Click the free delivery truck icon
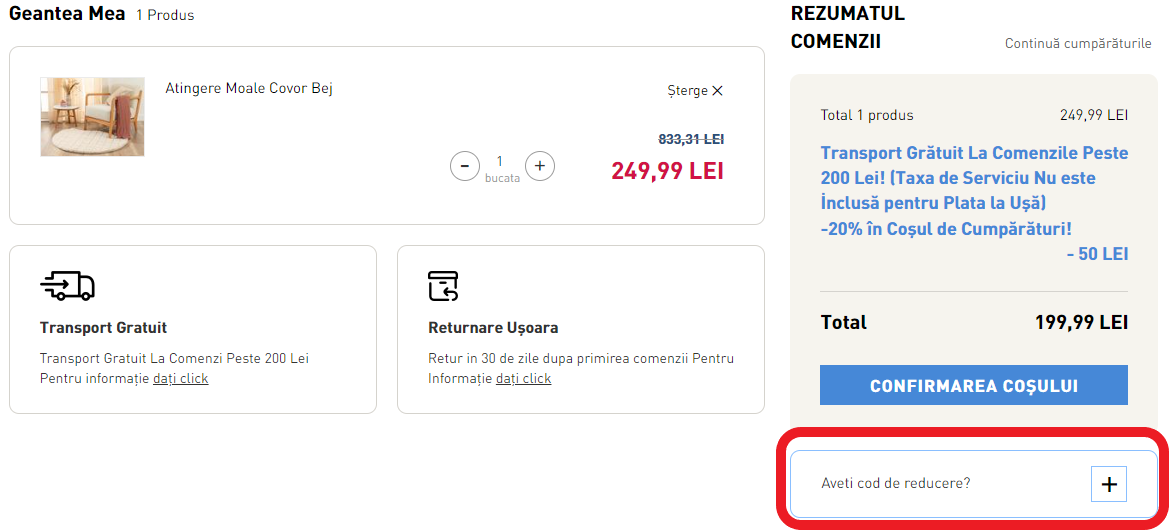 67,287
